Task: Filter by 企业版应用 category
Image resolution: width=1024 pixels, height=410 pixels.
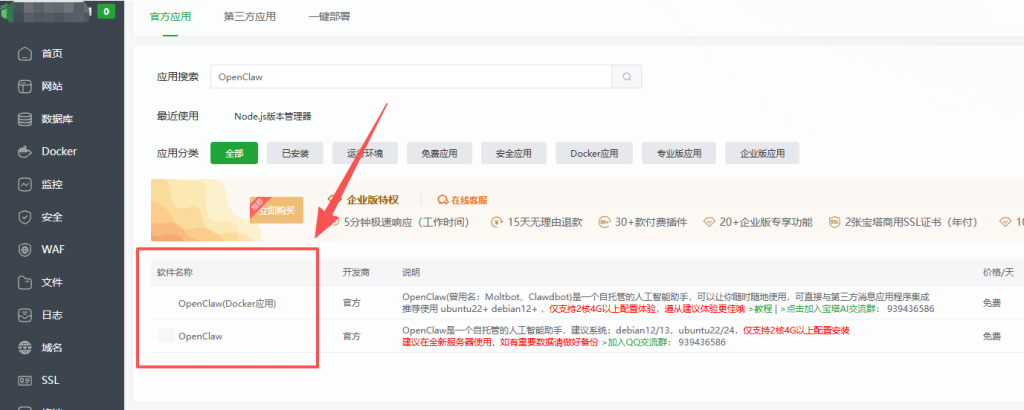Action: pos(762,153)
